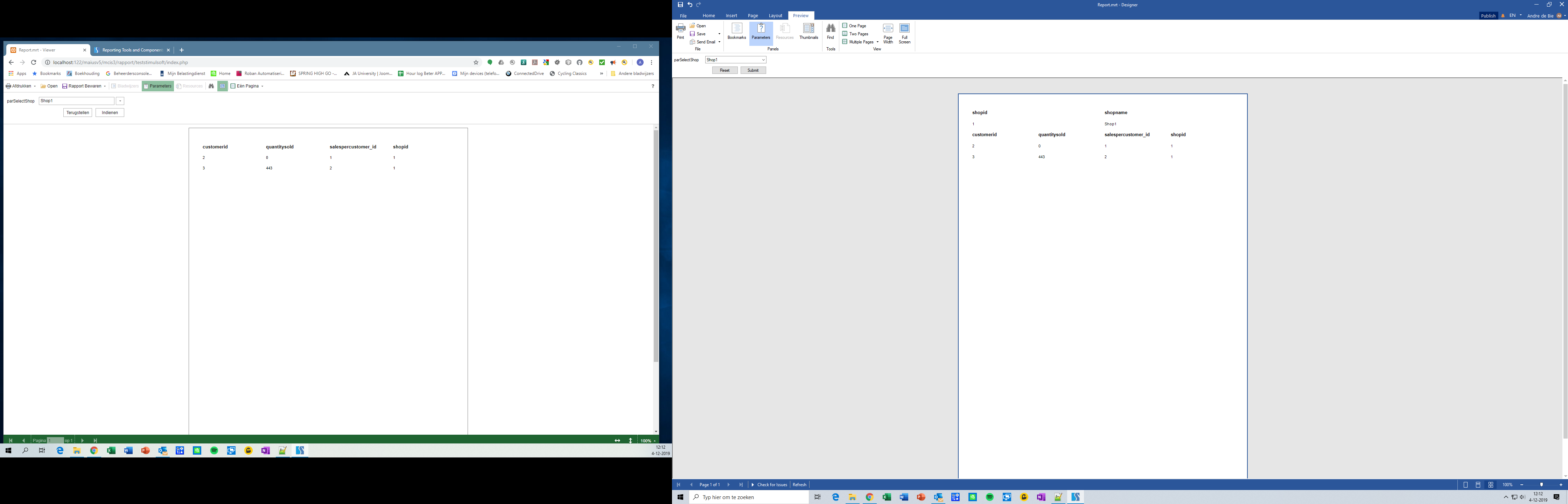The image size is (1568, 504).
Task: Switch to the Page ribbon tab
Action: (x=753, y=16)
